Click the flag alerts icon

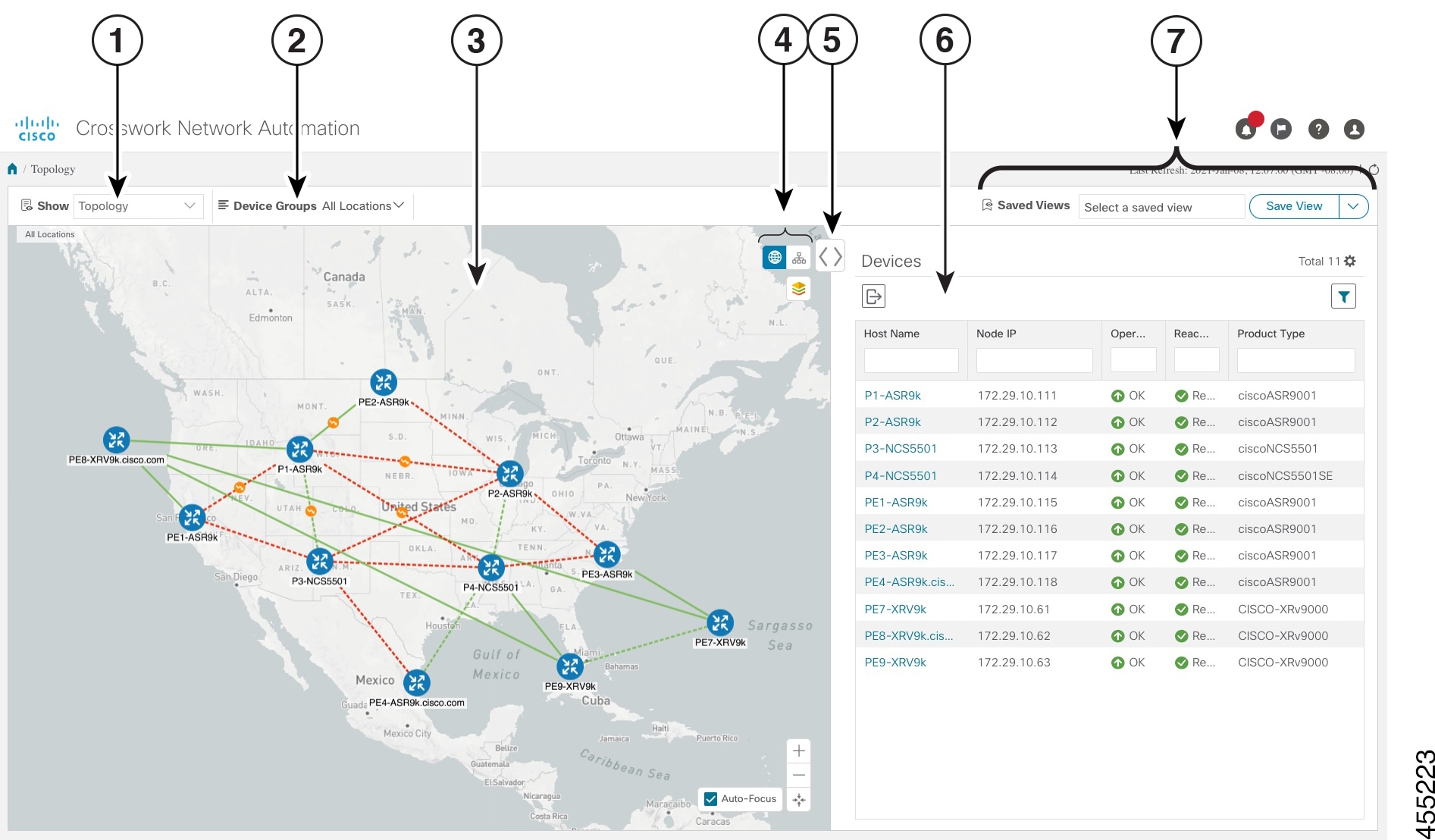pos(1281,129)
